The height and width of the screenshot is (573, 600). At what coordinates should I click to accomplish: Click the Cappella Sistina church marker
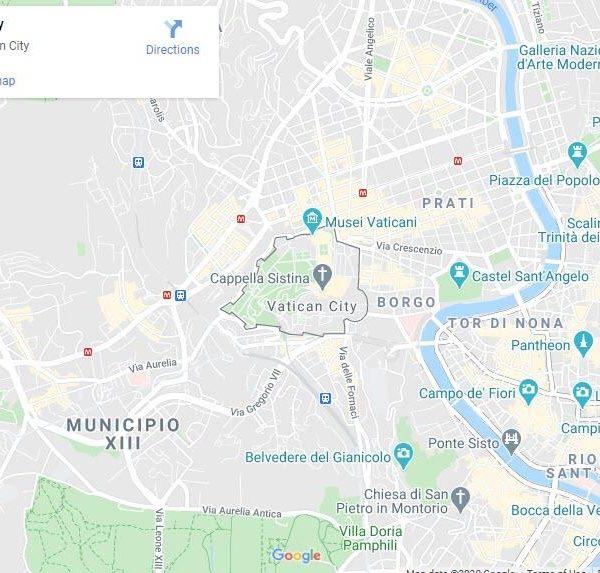(322, 277)
